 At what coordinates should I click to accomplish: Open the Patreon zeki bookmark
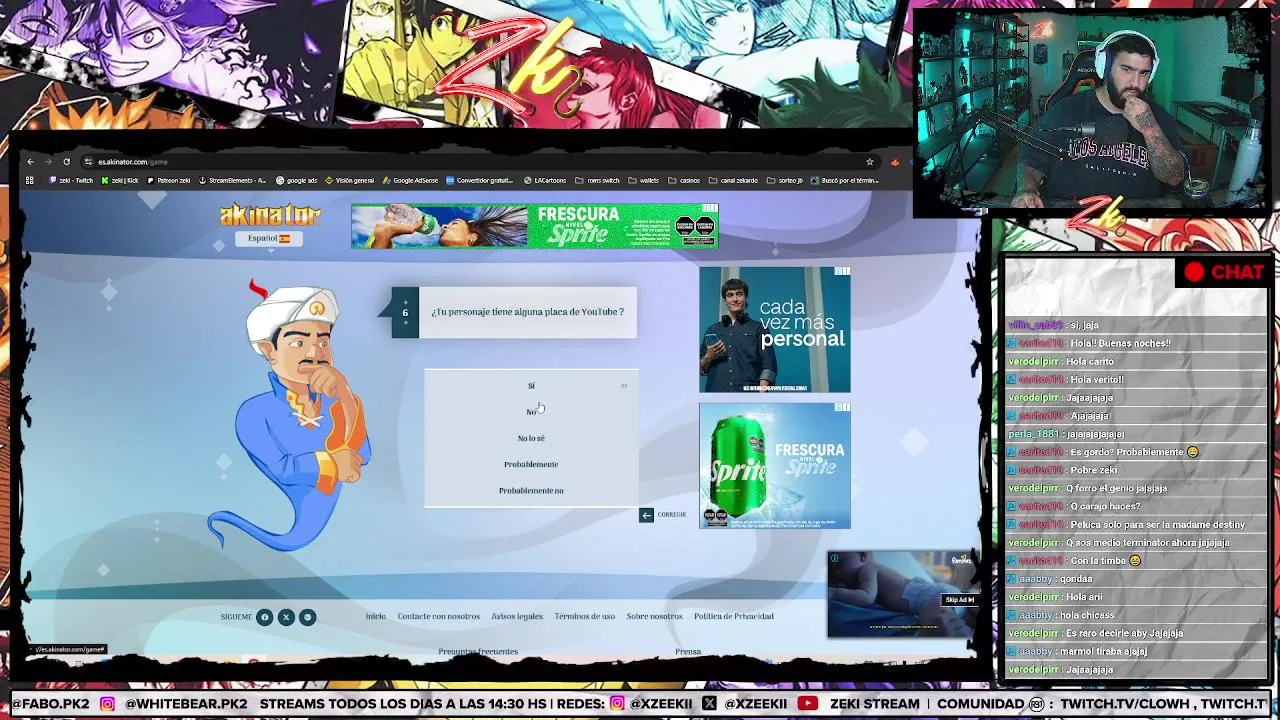coord(168,181)
